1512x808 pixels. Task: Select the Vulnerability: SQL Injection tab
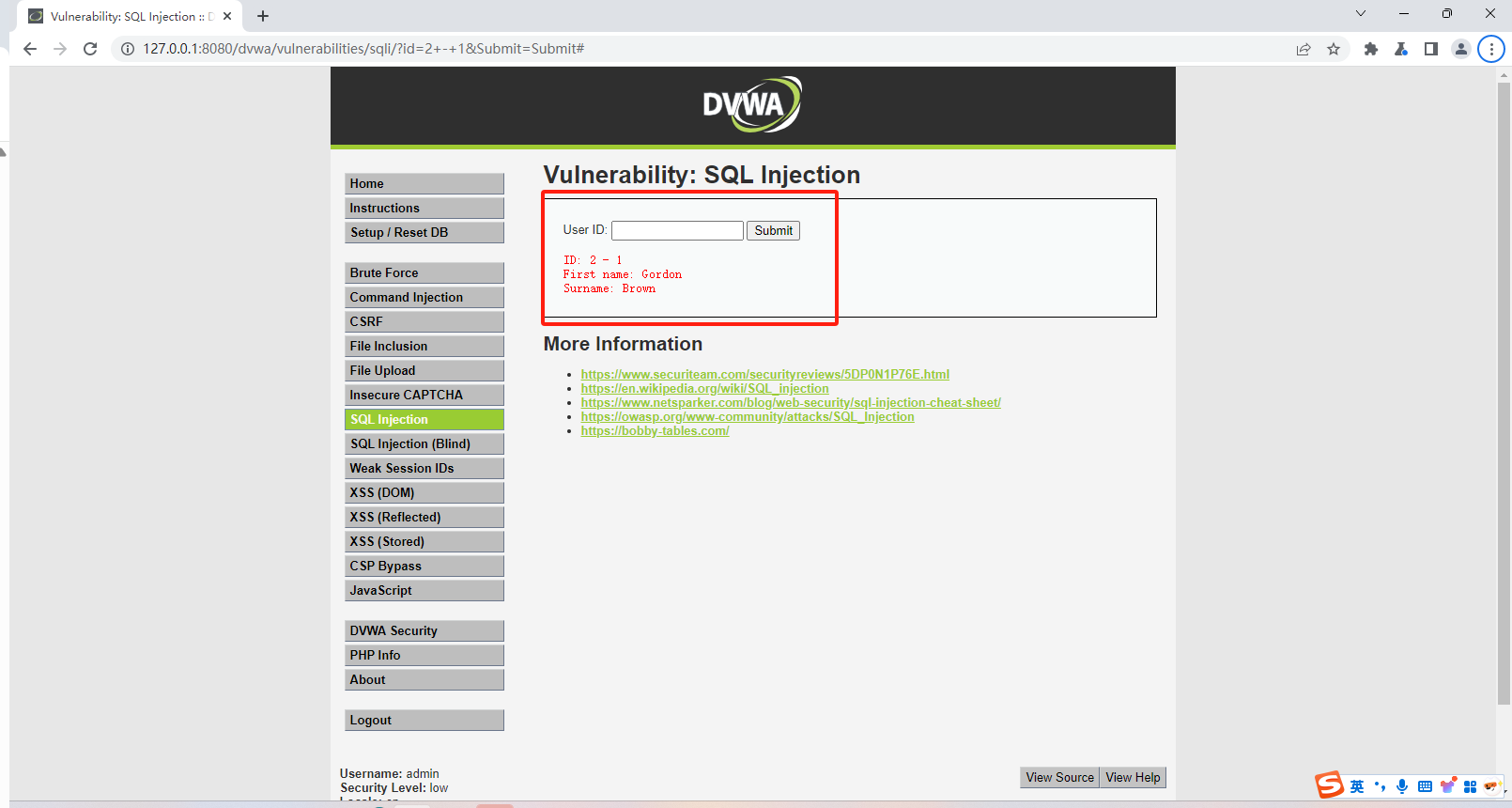point(131,16)
